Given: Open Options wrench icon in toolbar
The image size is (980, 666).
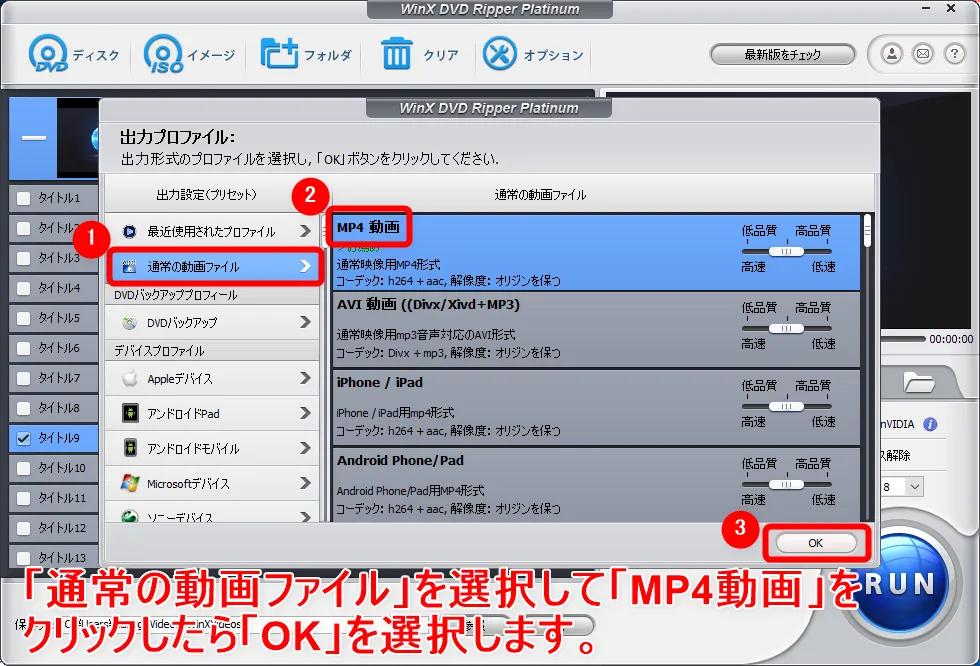Looking at the screenshot, I should point(499,54).
